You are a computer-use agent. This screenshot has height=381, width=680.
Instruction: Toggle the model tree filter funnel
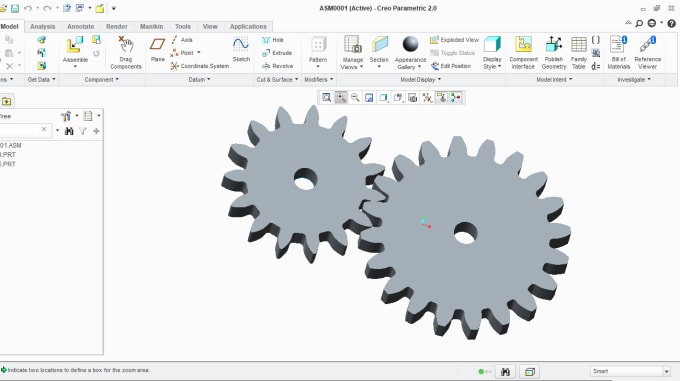[x=83, y=131]
